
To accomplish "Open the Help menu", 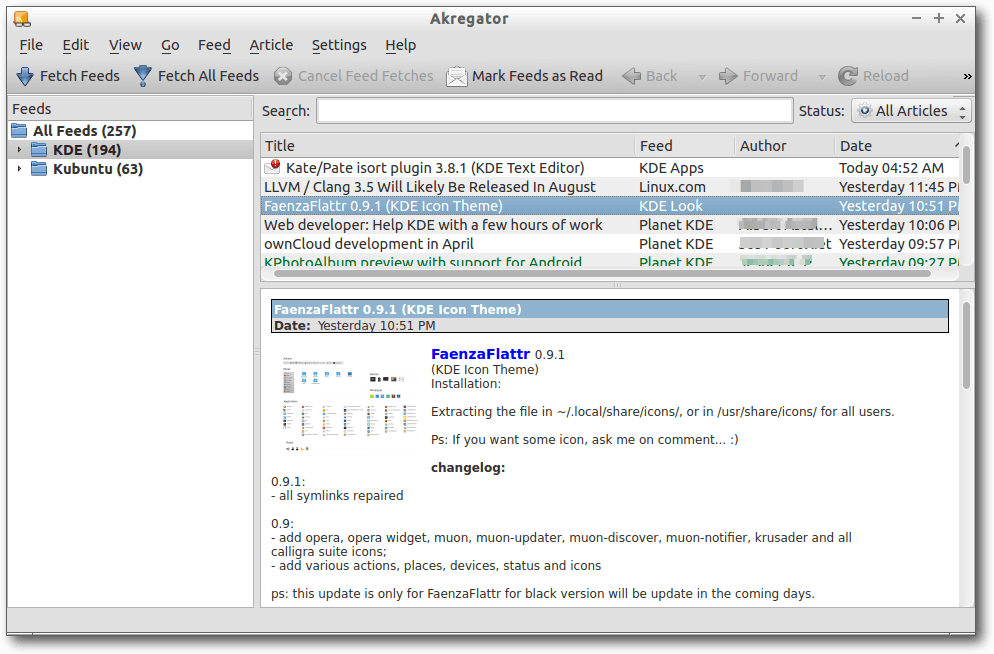I will 401,45.
